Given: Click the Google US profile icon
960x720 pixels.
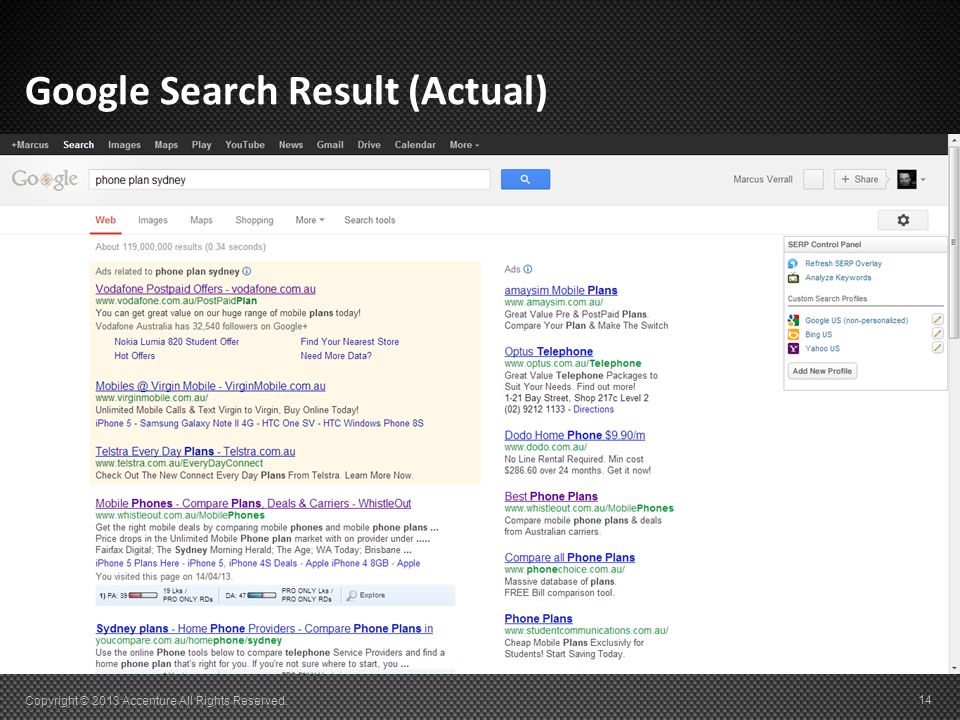Looking at the screenshot, I should [x=793, y=320].
